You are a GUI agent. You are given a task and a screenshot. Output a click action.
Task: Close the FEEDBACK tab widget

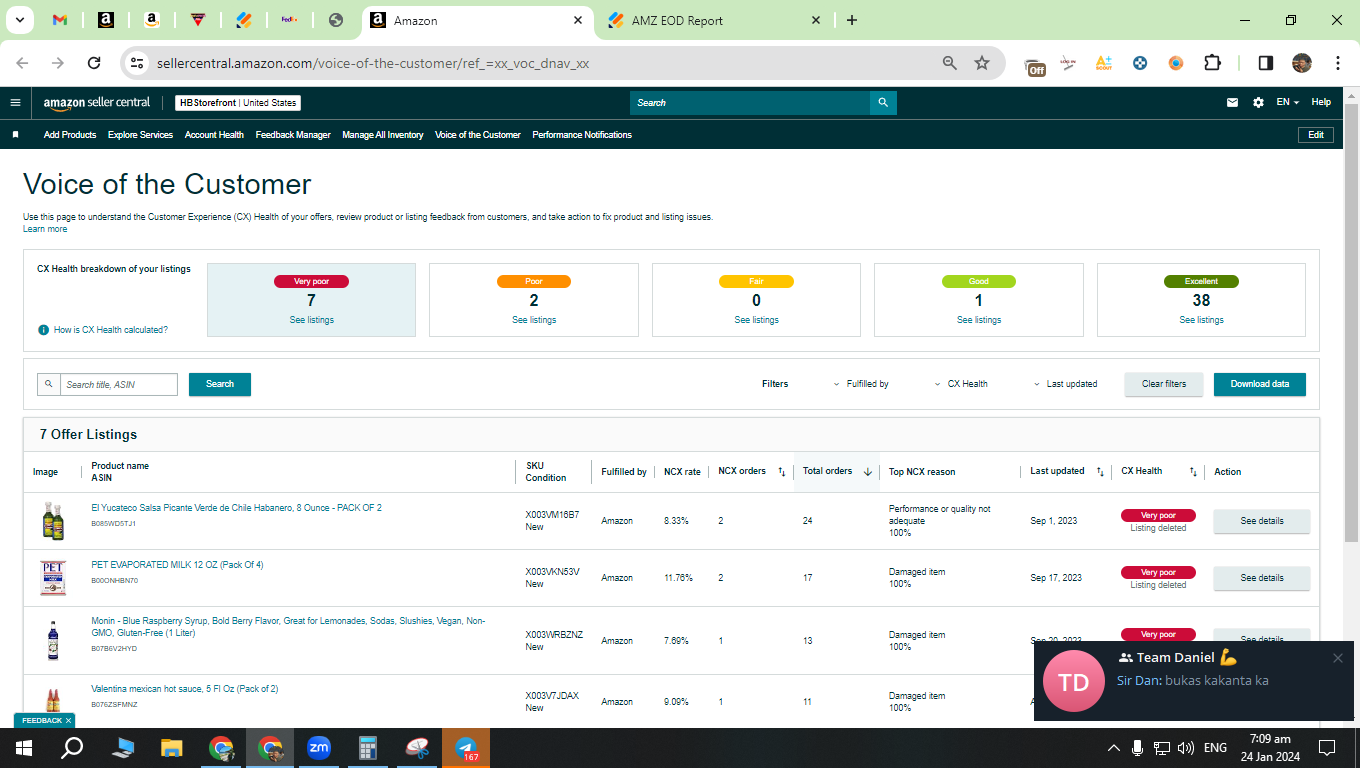pos(69,720)
